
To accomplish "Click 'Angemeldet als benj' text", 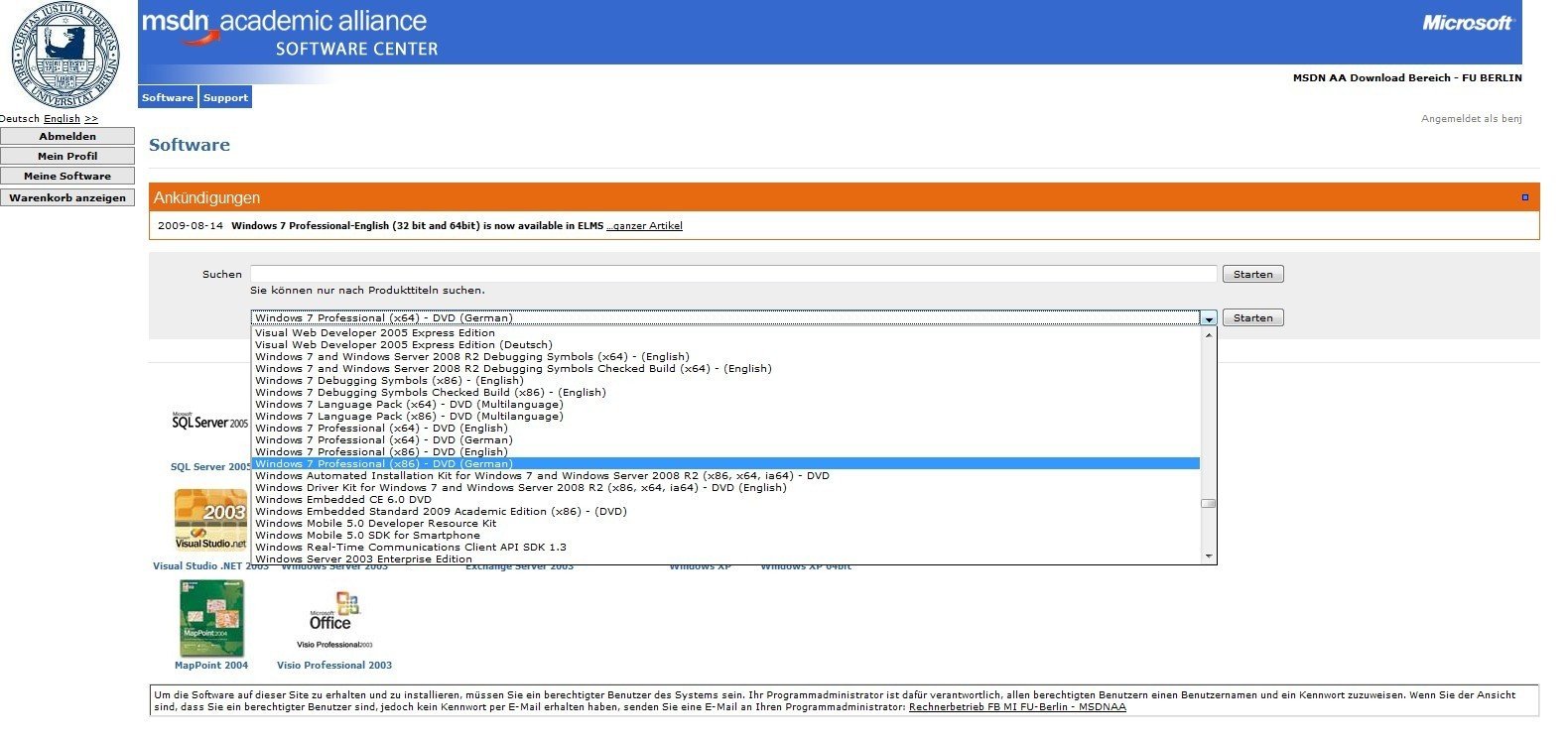I will [x=1471, y=119].
